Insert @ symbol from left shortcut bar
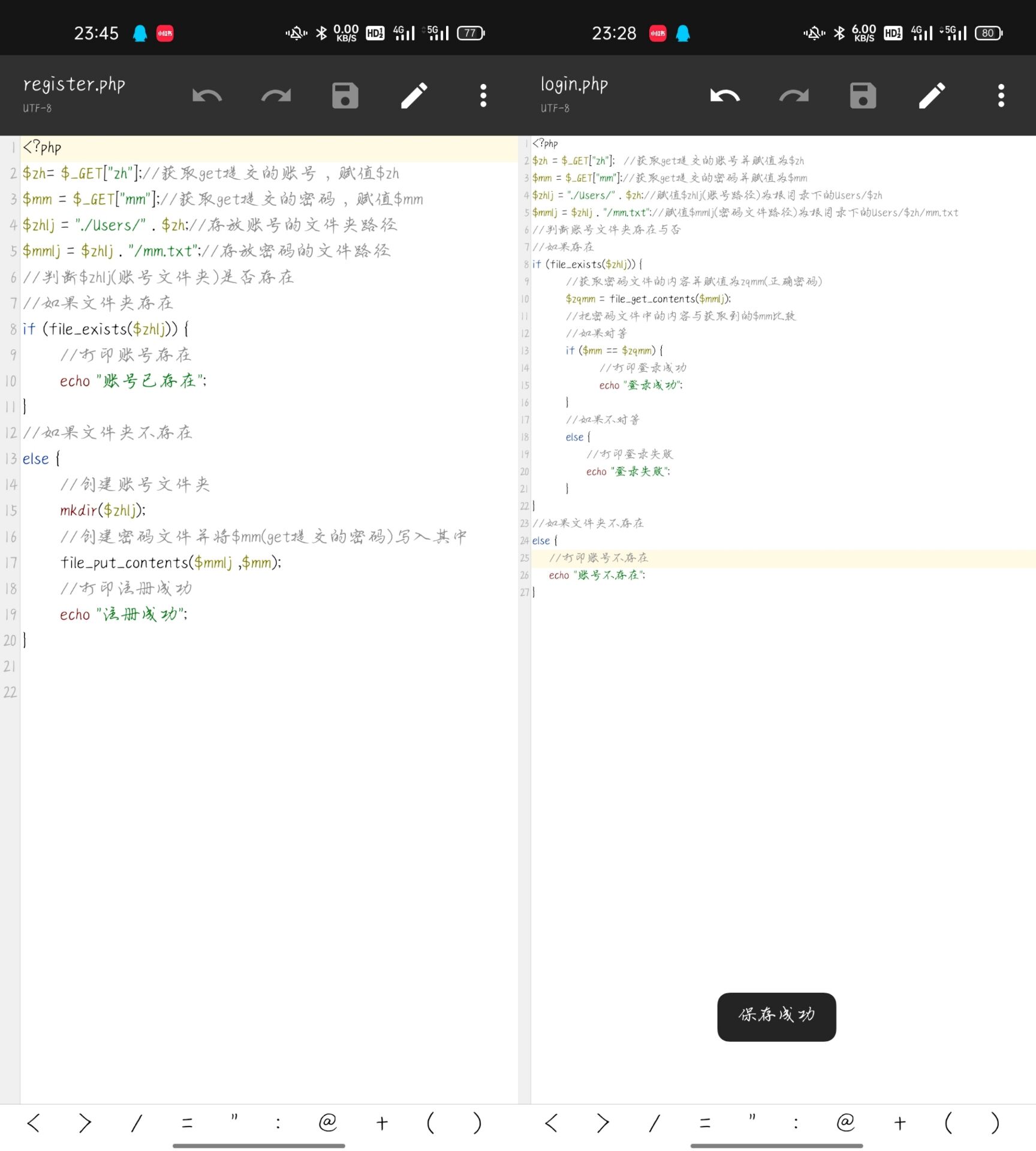Screen dimensions: 1036x1151 [x=328, y=1122]
